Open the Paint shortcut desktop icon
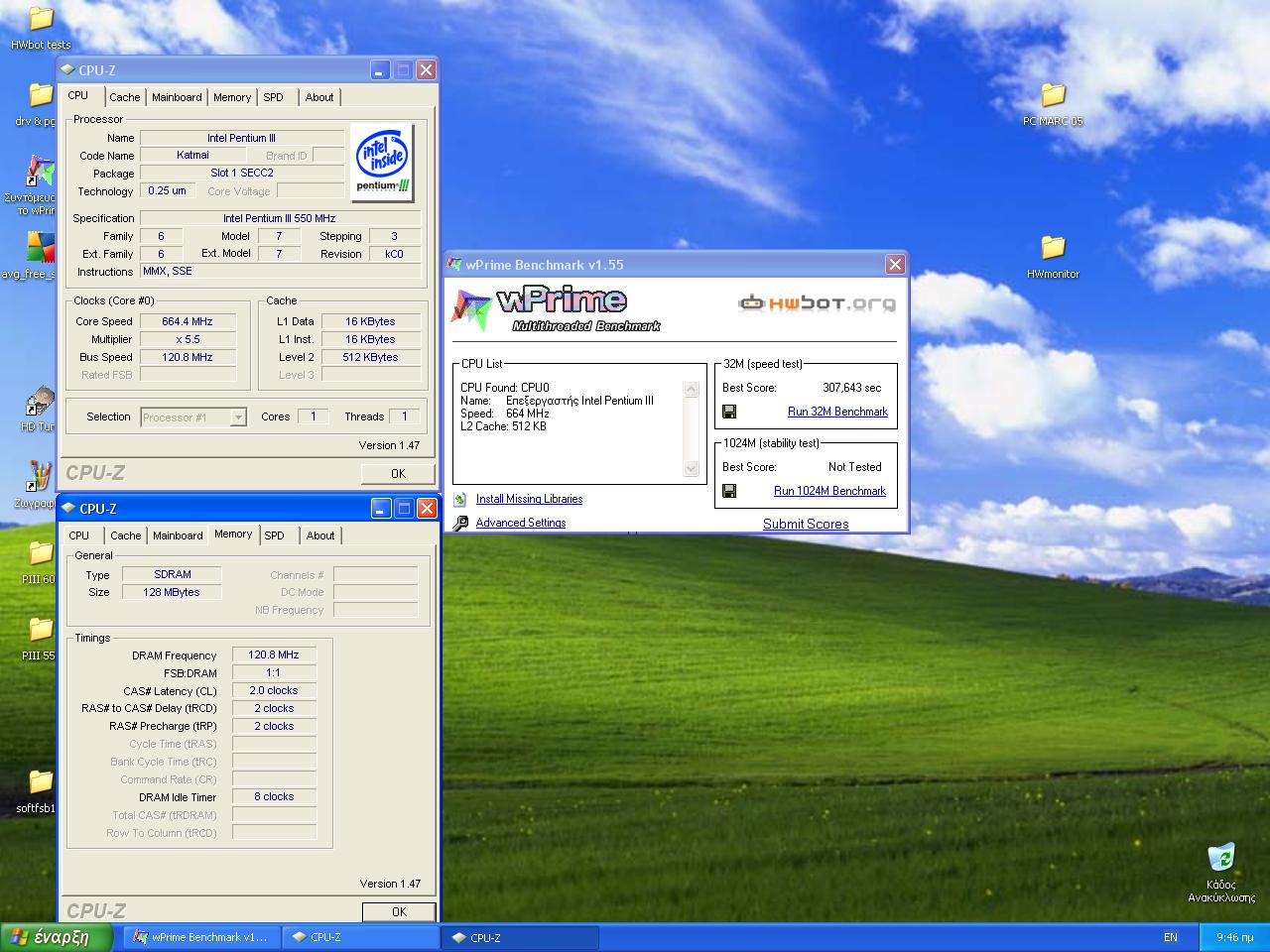This screenshot has height=952, width=1270. pos(40,476)
